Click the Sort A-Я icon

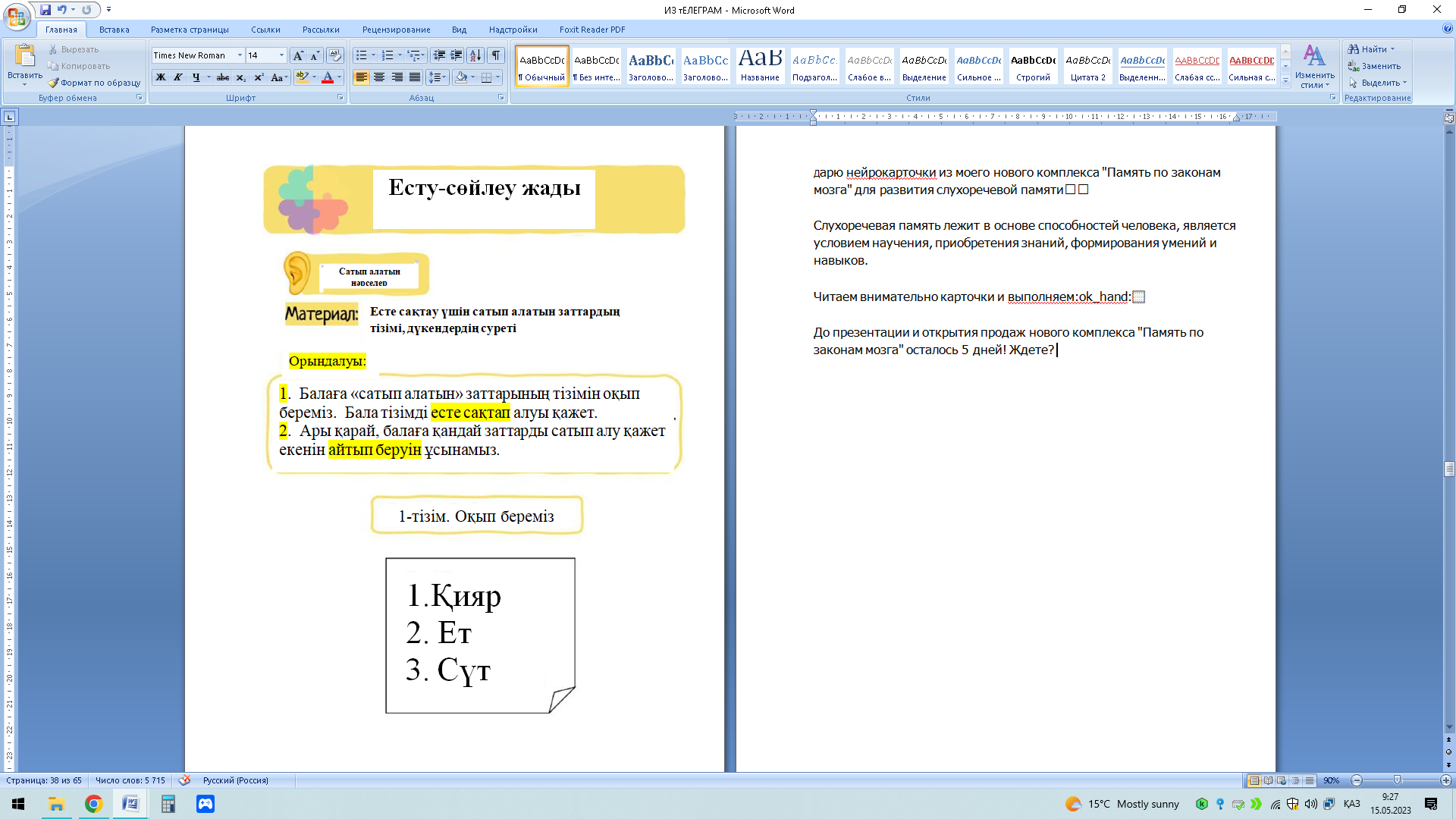pos(475,55)
